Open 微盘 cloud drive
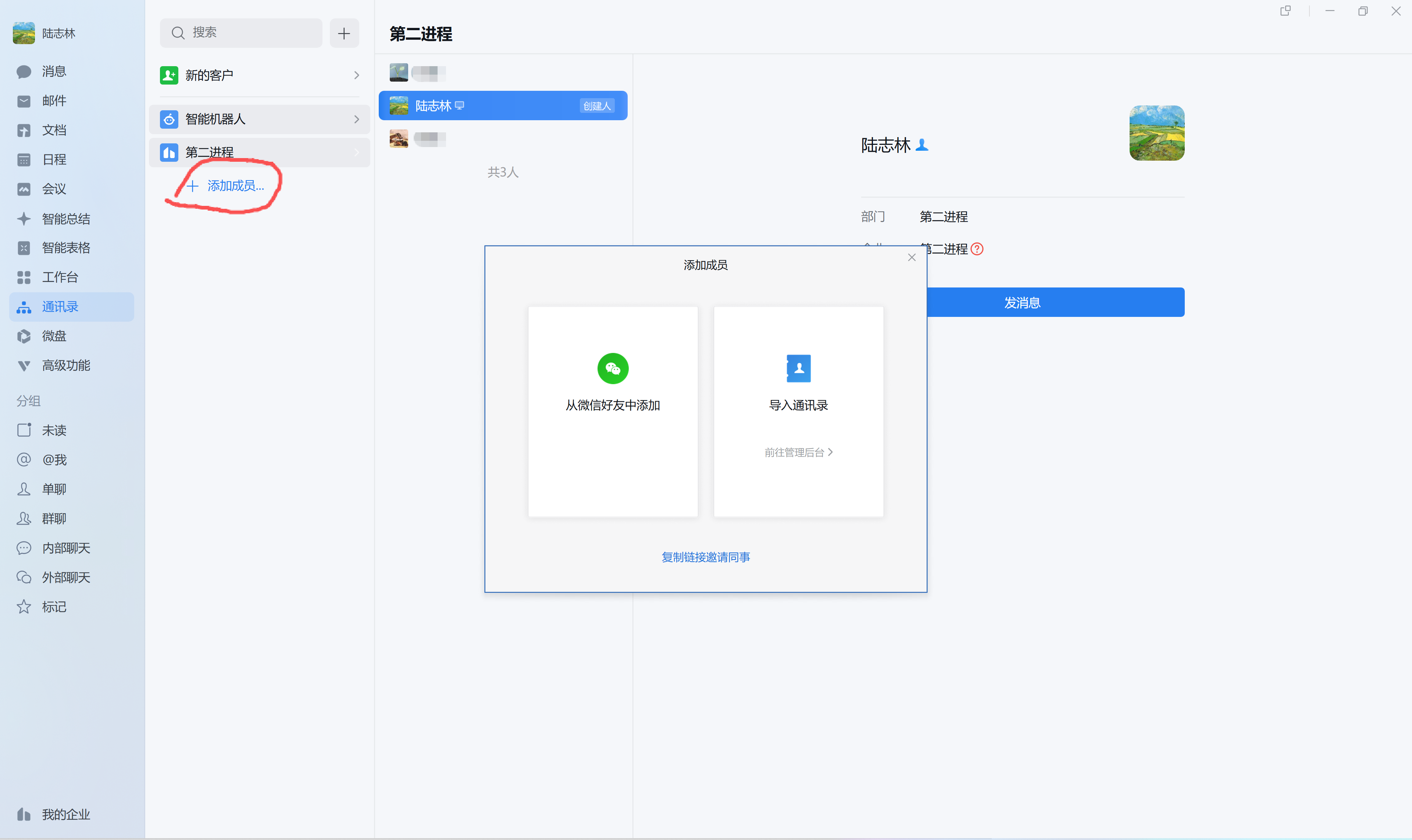Viewport: 1412px width, 840px height. (x=71, y=336)
